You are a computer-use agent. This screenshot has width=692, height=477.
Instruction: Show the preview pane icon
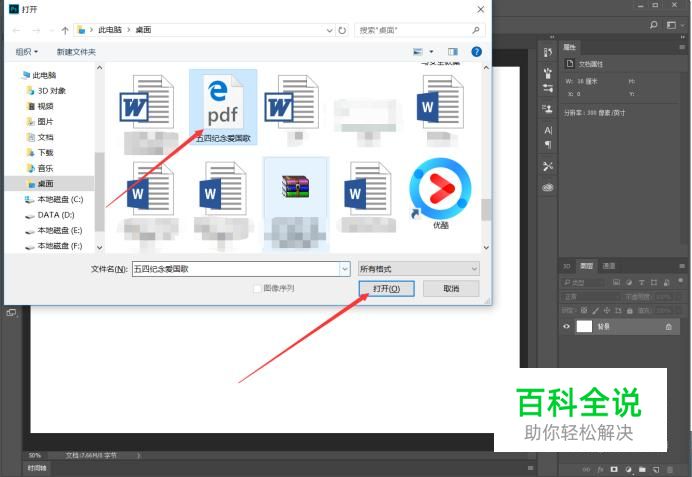tap(453, 52)
